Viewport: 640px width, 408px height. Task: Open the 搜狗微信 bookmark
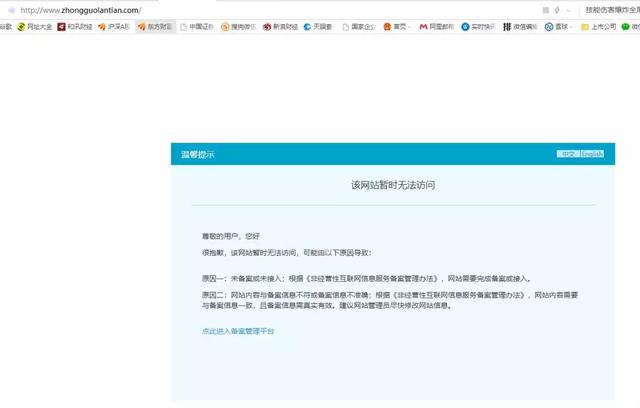coord(238,27)
